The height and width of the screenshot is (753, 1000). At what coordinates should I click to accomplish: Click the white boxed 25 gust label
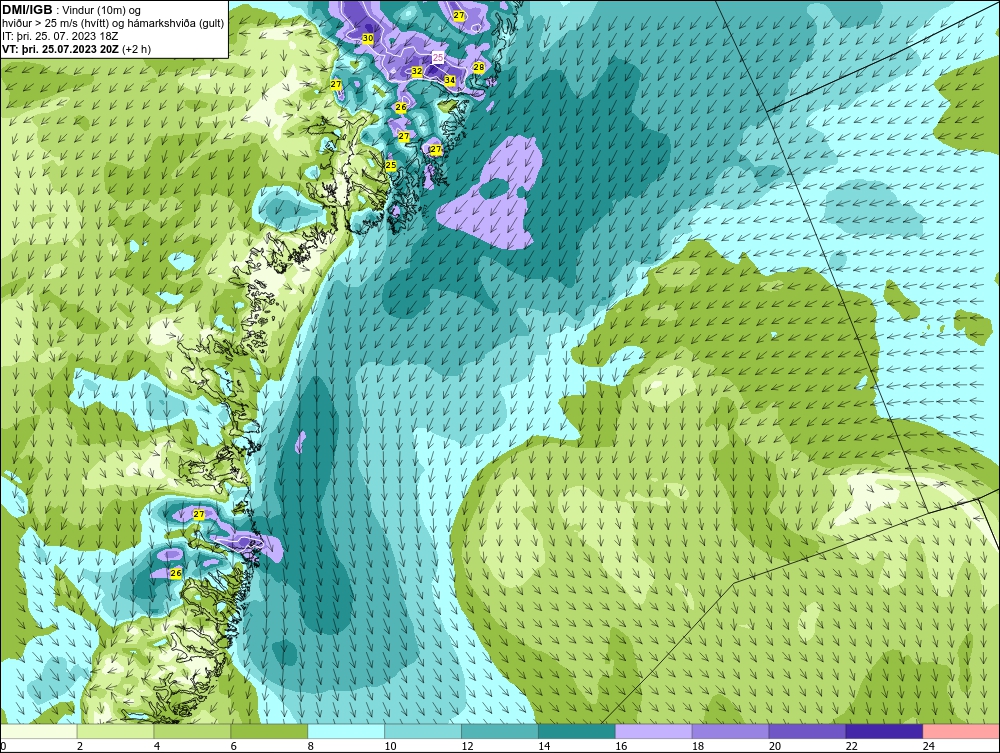point(438,57)
